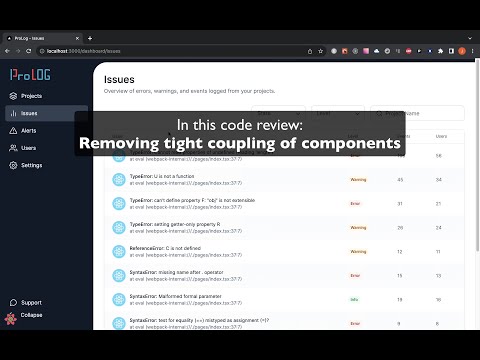Click the Project Name search field
Viewport: 480px width, 360px height.
click(x=417, y=113)
